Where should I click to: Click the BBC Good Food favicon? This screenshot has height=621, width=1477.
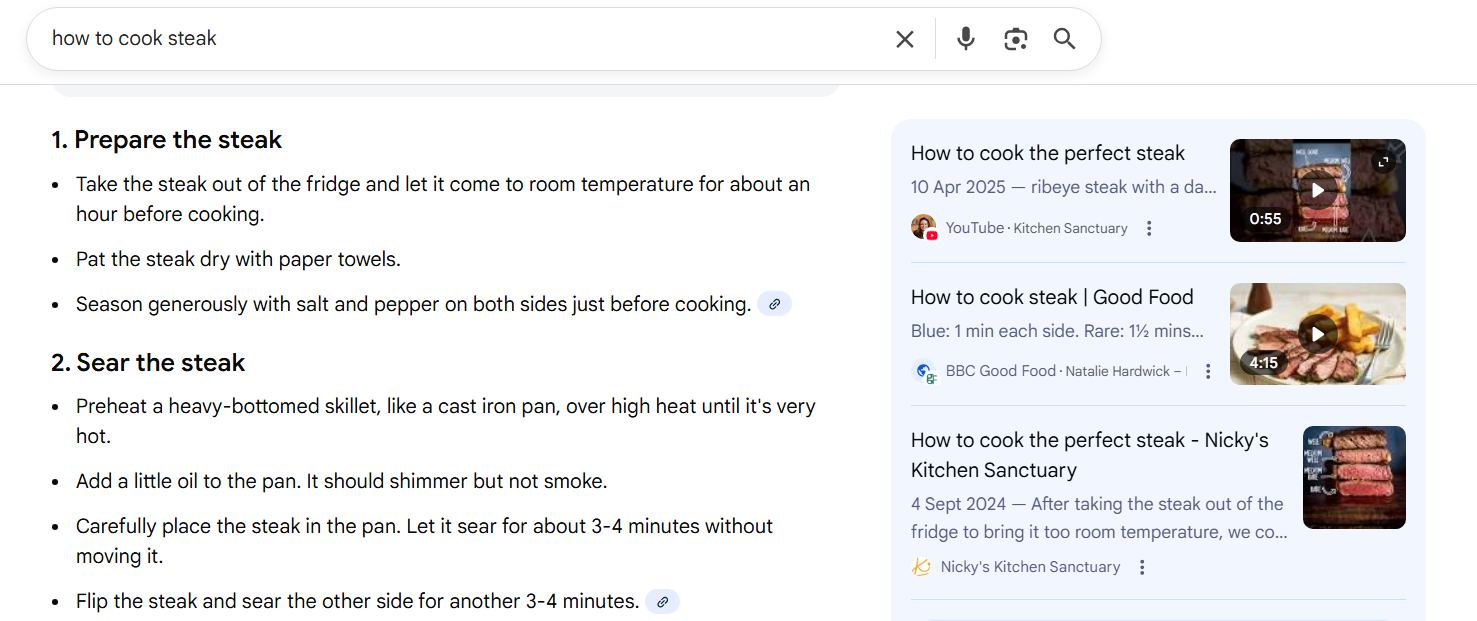pos(924,370)
